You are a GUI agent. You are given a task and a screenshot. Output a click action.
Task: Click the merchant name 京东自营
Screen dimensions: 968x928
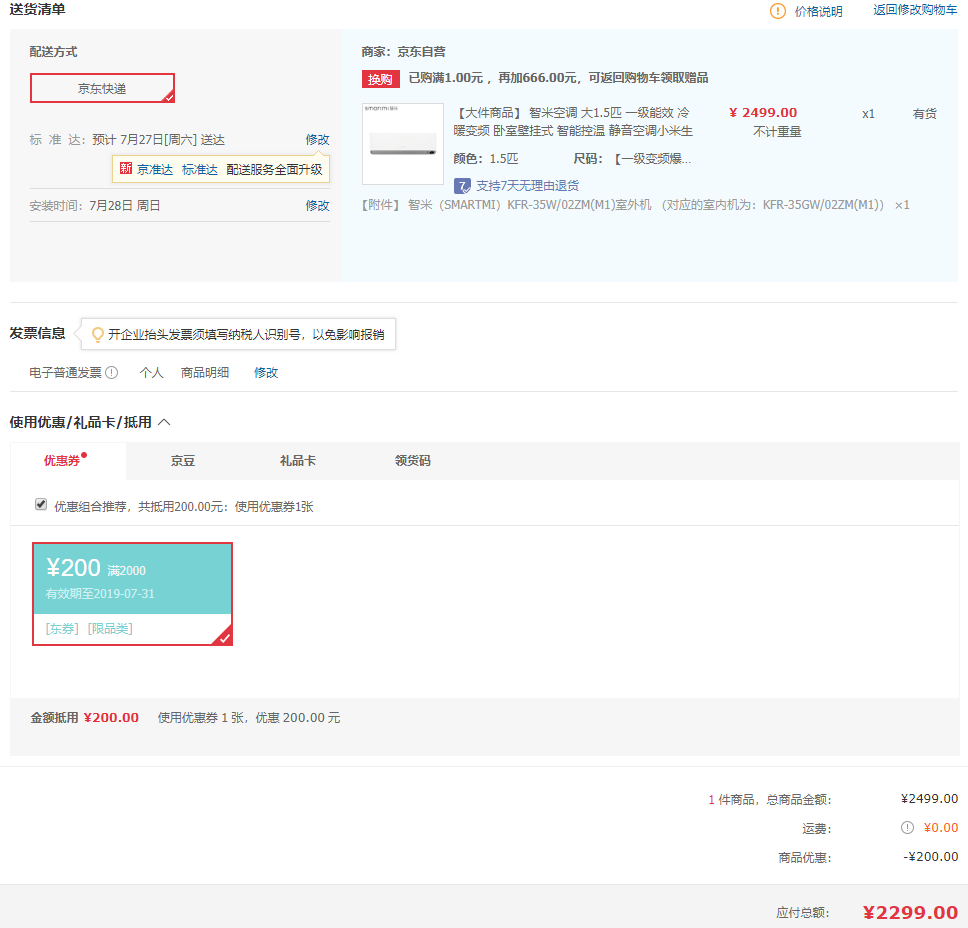click(421, 52)
